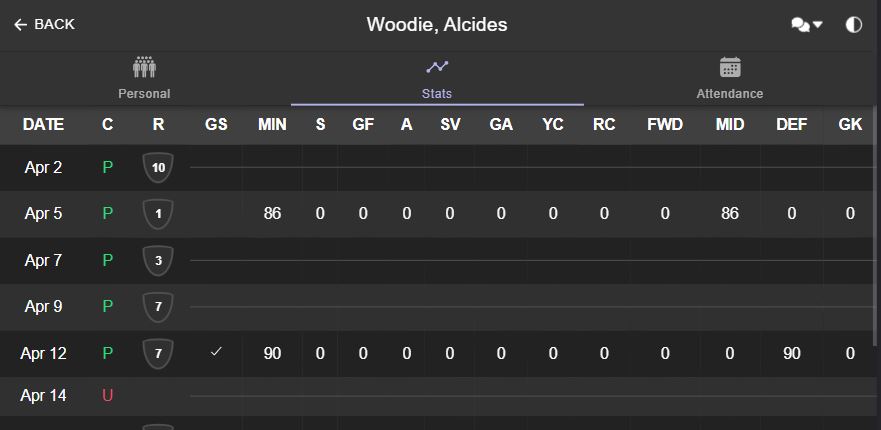Click the Attendance calendar icon
881x430 pixels.
pyautogui.click(x=730, y=67)
